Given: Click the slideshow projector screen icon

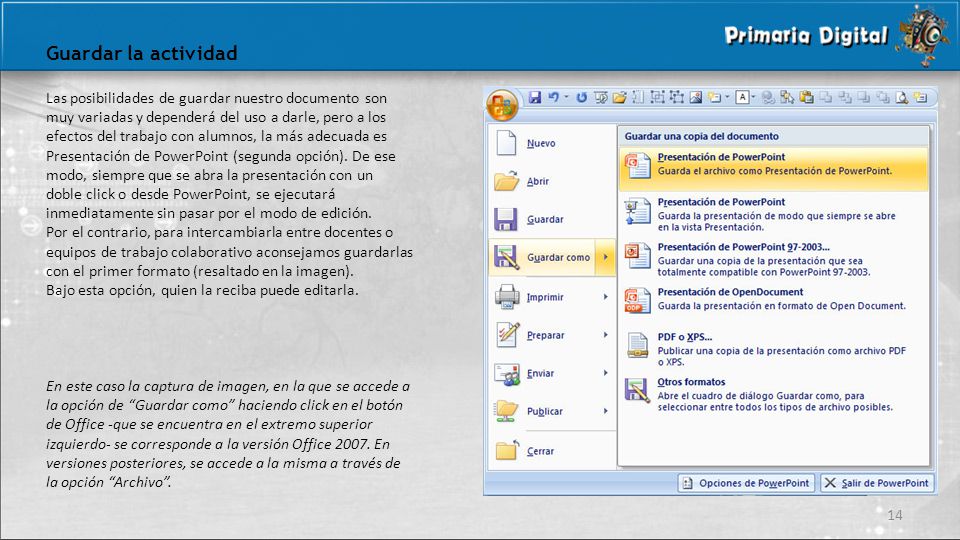Looking at the screenshot, I should point(601,97).
